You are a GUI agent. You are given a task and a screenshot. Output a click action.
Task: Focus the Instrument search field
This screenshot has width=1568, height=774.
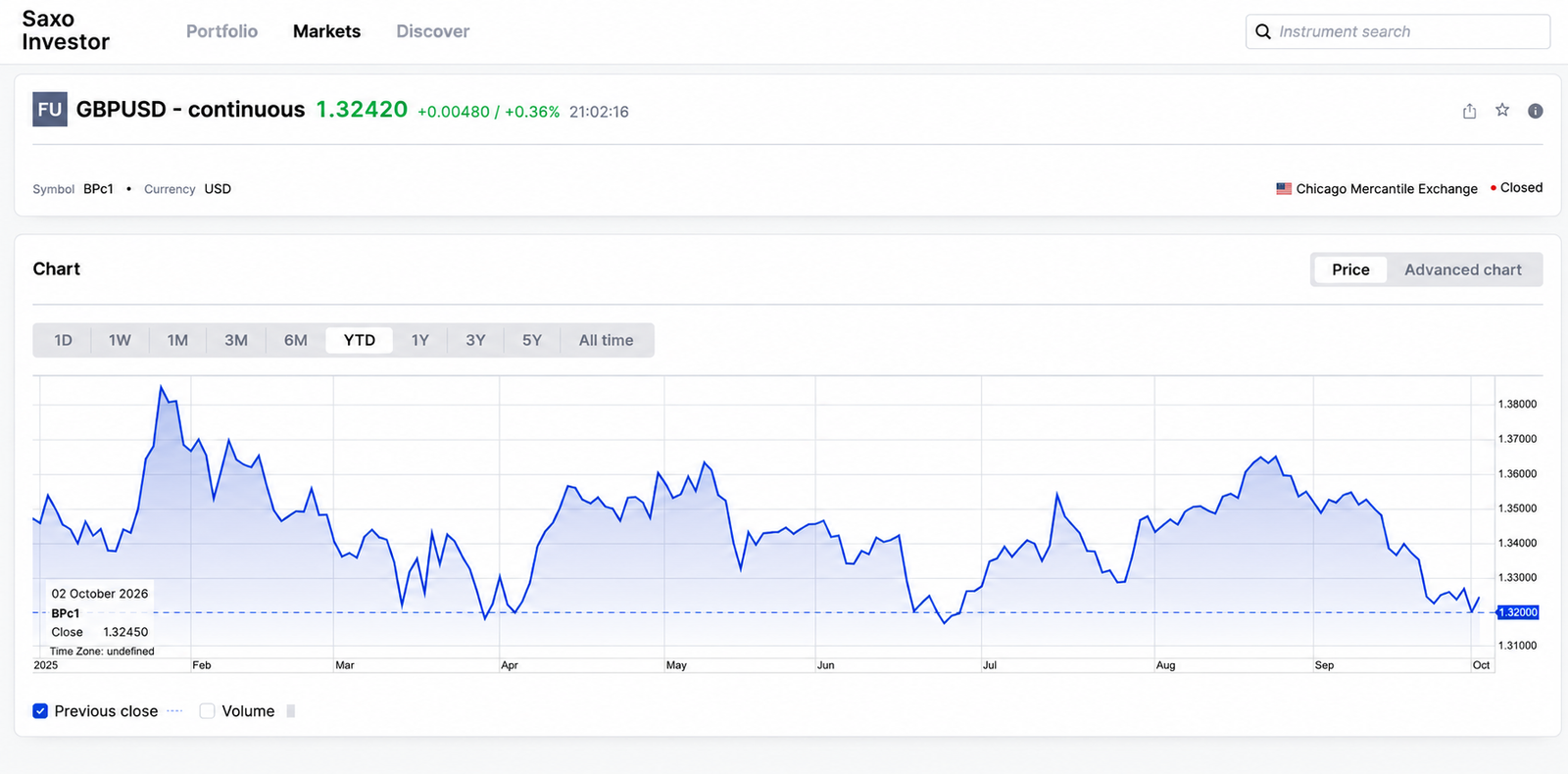pyautogui.click(x=1397, y=31)
